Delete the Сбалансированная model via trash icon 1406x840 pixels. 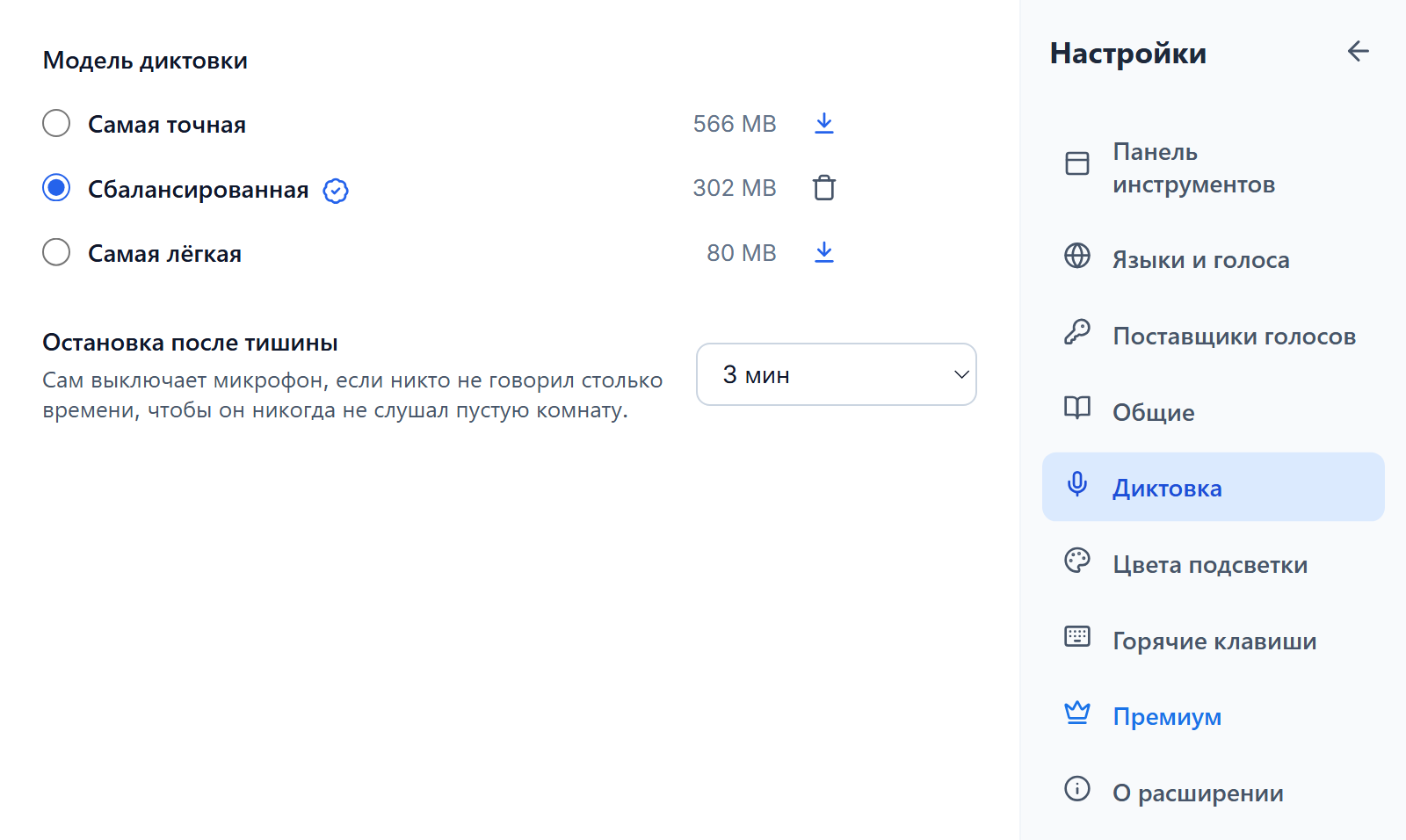tap(824, 188)
